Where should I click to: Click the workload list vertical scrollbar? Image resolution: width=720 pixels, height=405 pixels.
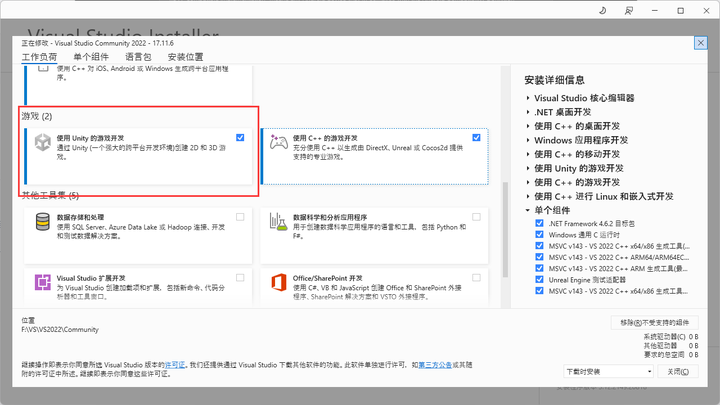point(505,230)
